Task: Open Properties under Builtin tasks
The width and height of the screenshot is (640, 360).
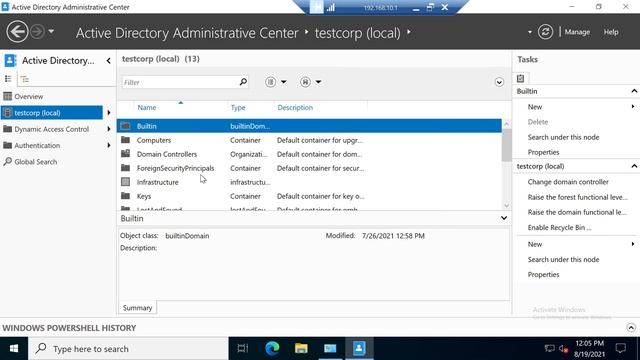Action: [x=543, y=152]
